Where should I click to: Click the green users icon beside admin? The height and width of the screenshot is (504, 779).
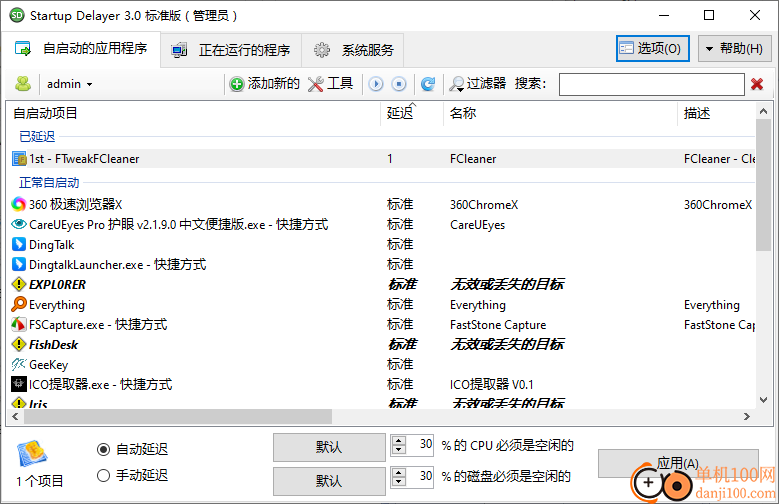[x=23, y=84]
